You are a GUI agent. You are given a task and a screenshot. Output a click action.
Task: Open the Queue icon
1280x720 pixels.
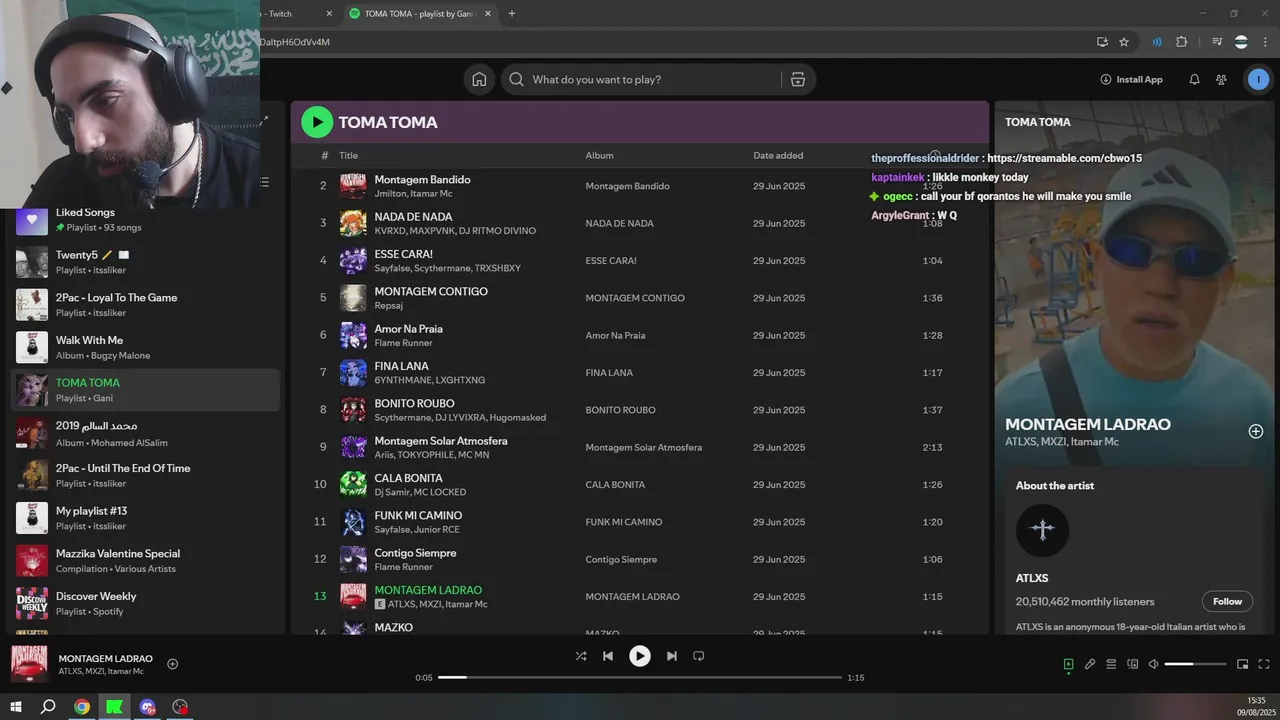[x=1111, y=664]
